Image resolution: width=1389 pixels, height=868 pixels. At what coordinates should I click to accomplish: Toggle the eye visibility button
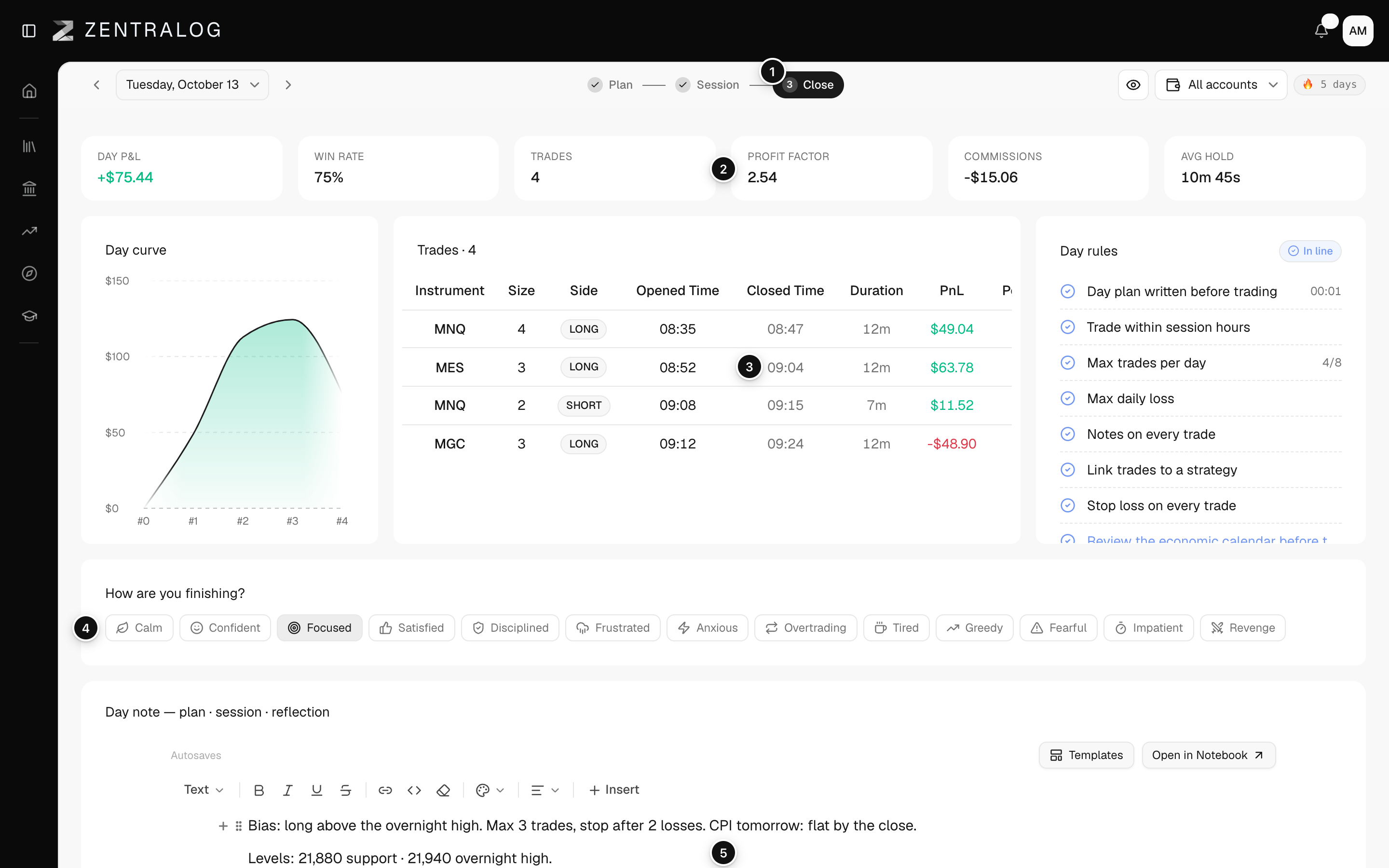pos(1133,85)
